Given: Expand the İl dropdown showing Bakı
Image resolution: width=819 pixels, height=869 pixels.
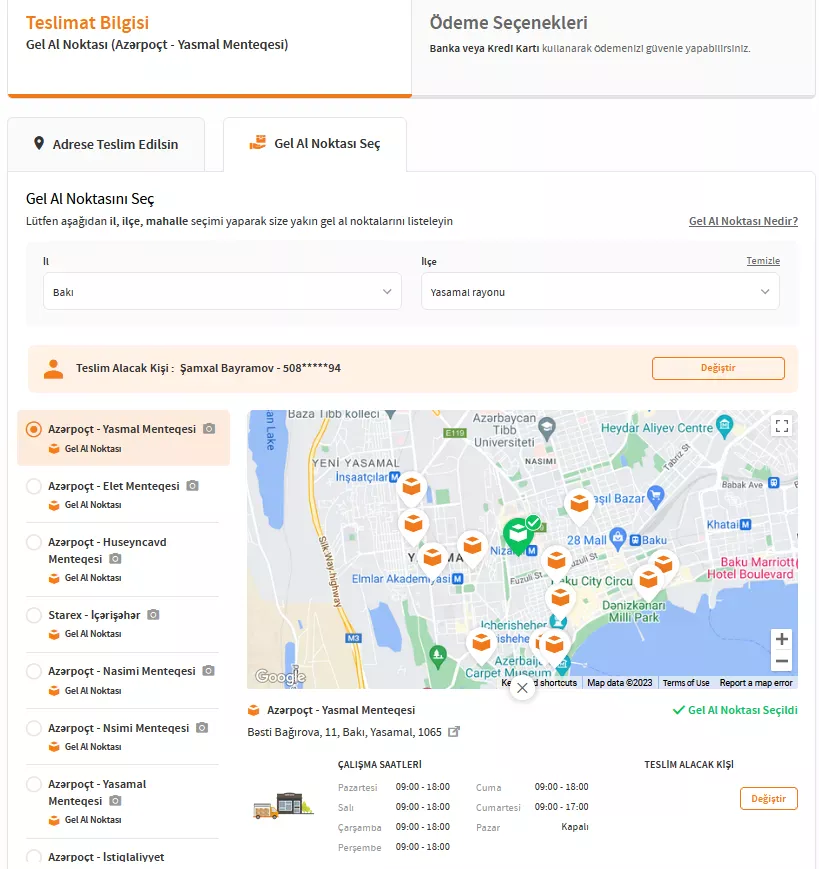Looking at the screenshot, I should coord(221,292).
